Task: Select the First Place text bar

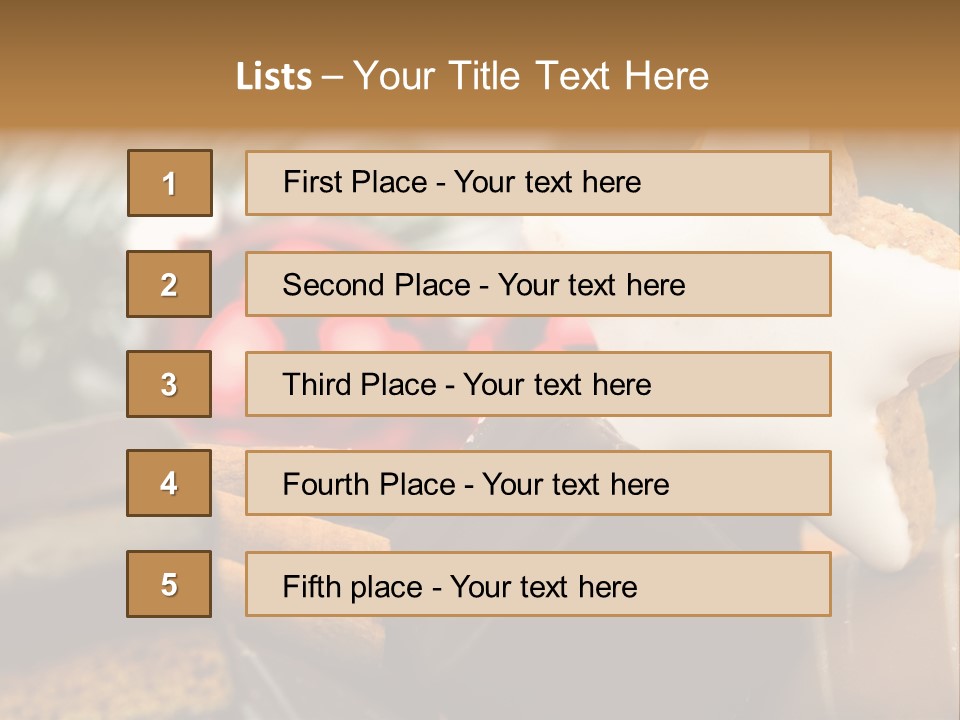Action: coord(538,183)
